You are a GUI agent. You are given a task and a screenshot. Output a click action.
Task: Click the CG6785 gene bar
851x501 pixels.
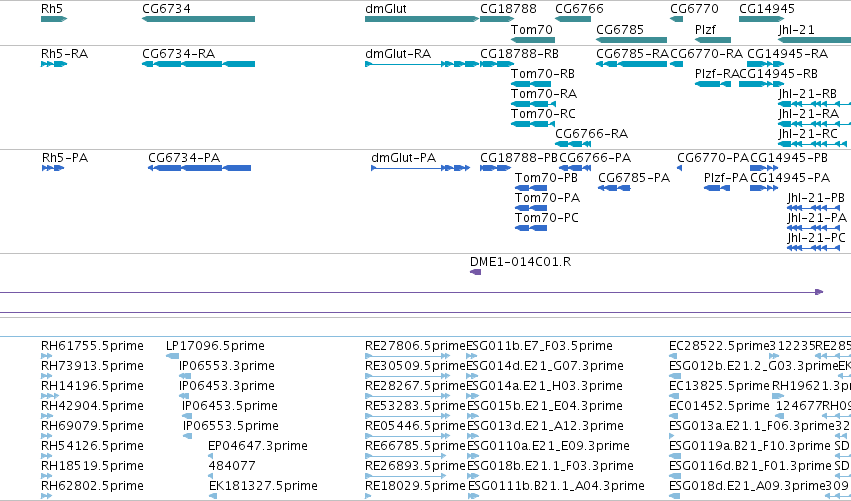pyautogui.click(x=631, y=40)
